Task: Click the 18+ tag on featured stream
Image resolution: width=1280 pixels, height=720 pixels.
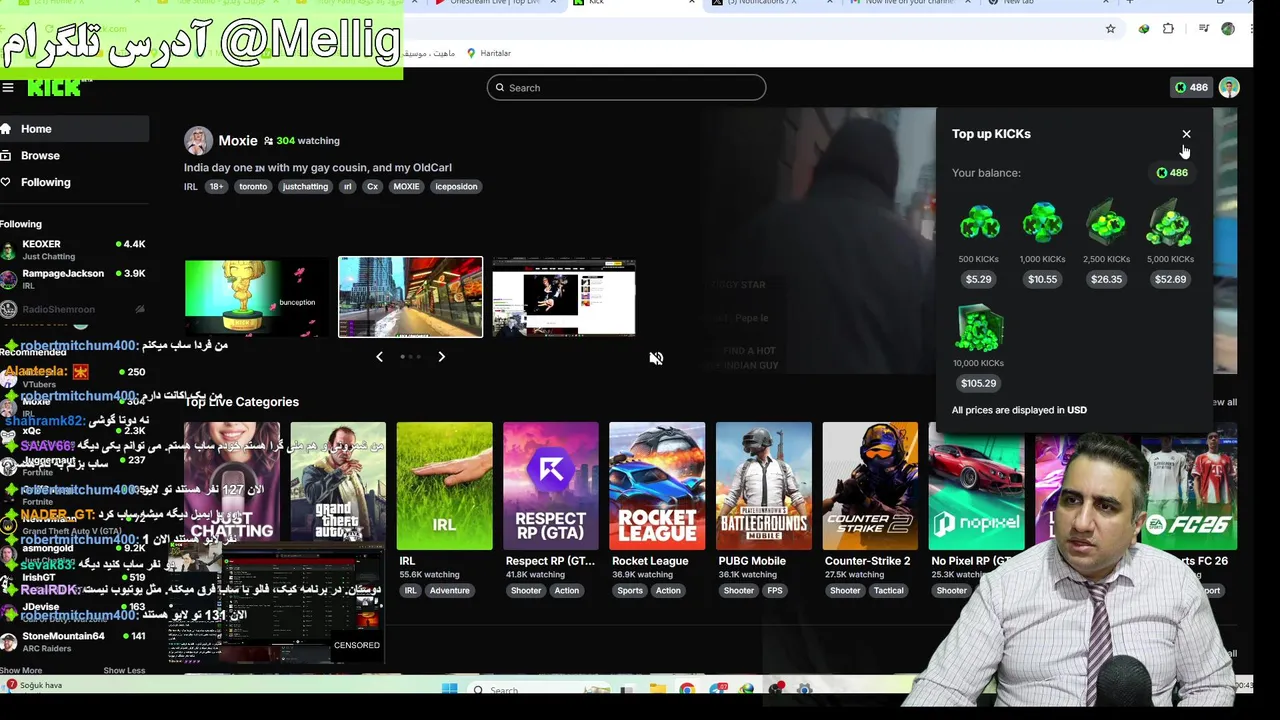Action: (216, 187)
